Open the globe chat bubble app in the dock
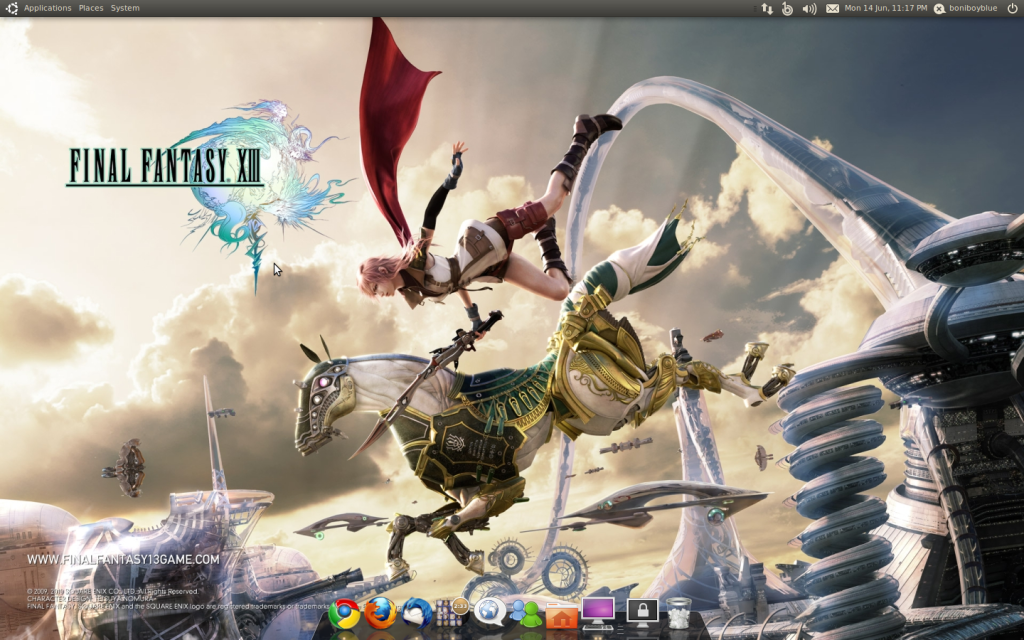The image size is (1024, 640). pos(490,613)
